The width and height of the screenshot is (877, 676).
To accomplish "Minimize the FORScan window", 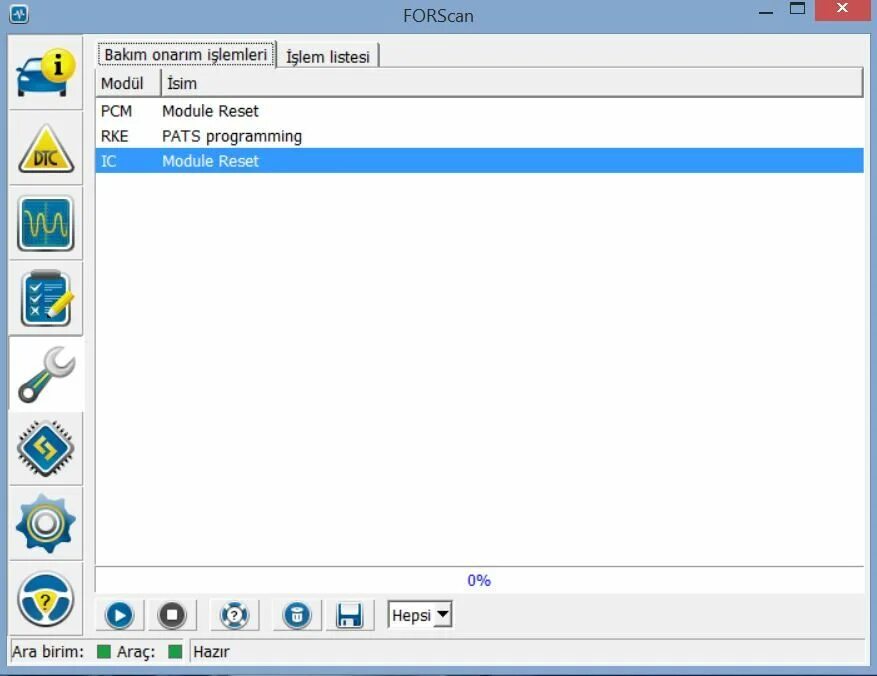I will pyautogui.click(x=766, y=11).
